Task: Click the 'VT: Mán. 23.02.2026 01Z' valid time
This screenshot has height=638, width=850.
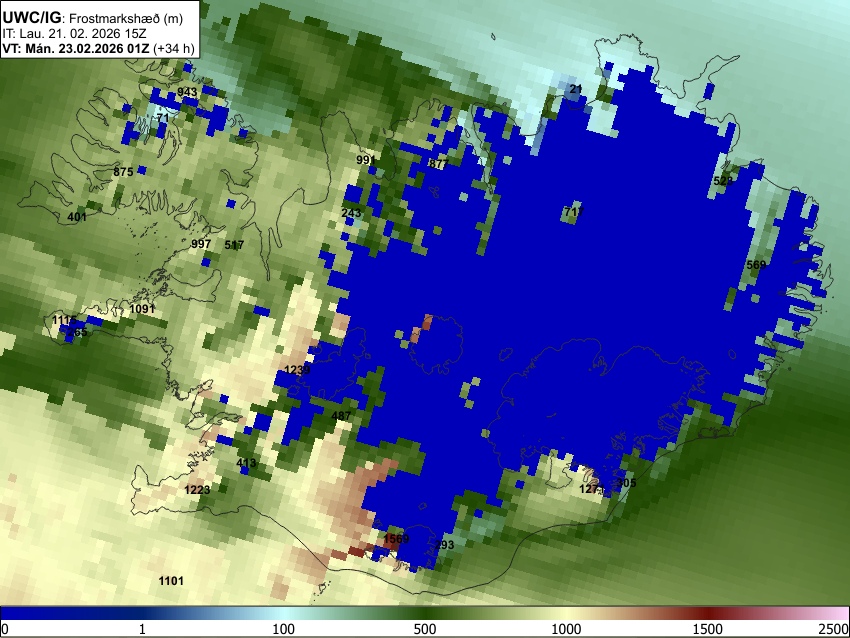Action: 76,48
